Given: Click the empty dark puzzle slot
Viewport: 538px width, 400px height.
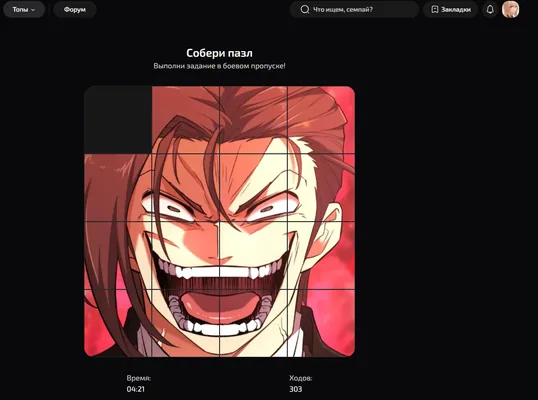Looking at the screenshot, I should tap(118, 120).
